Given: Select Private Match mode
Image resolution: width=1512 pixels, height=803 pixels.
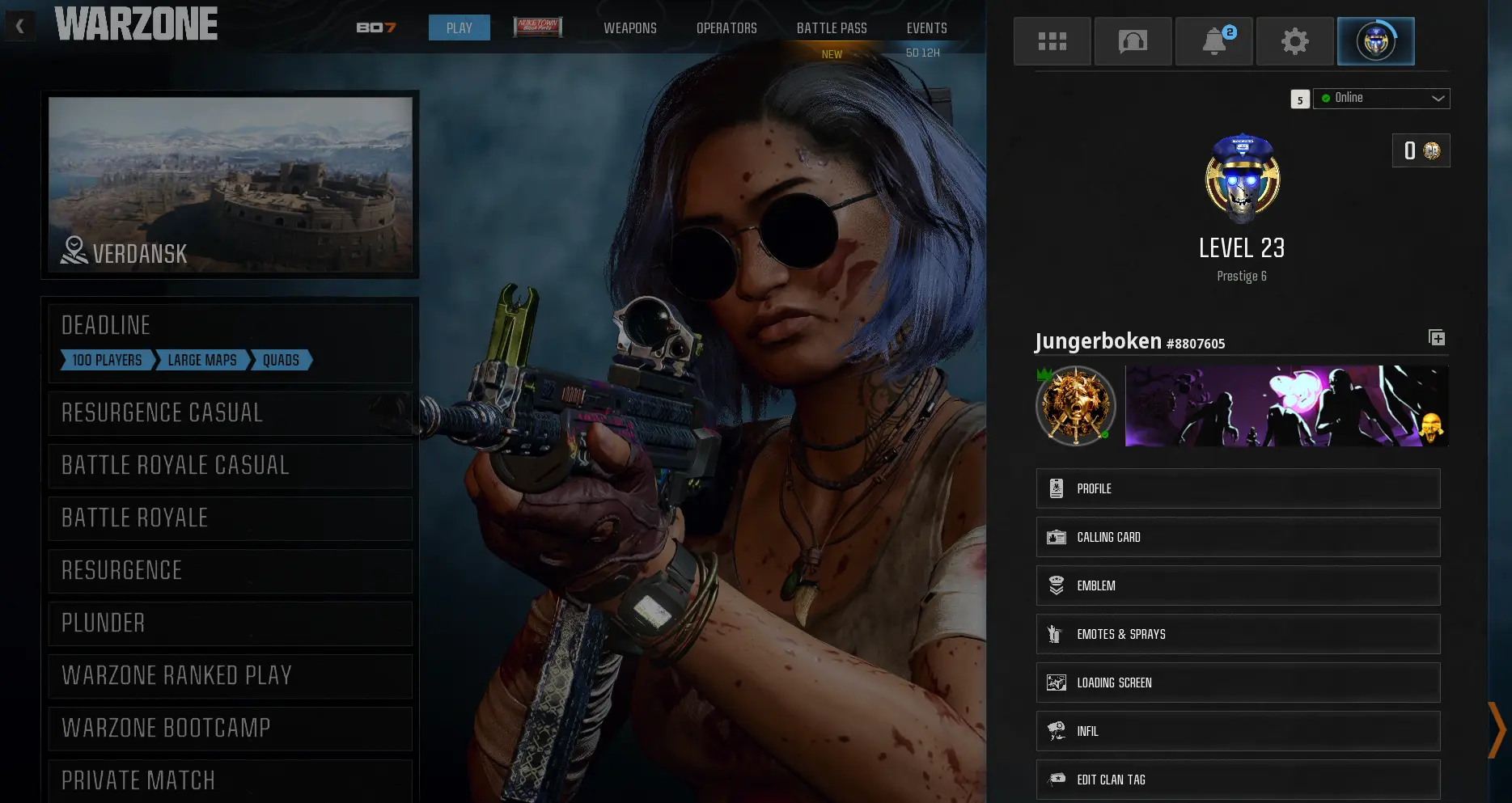Looking at the screenshot, I should coord(231,780).
